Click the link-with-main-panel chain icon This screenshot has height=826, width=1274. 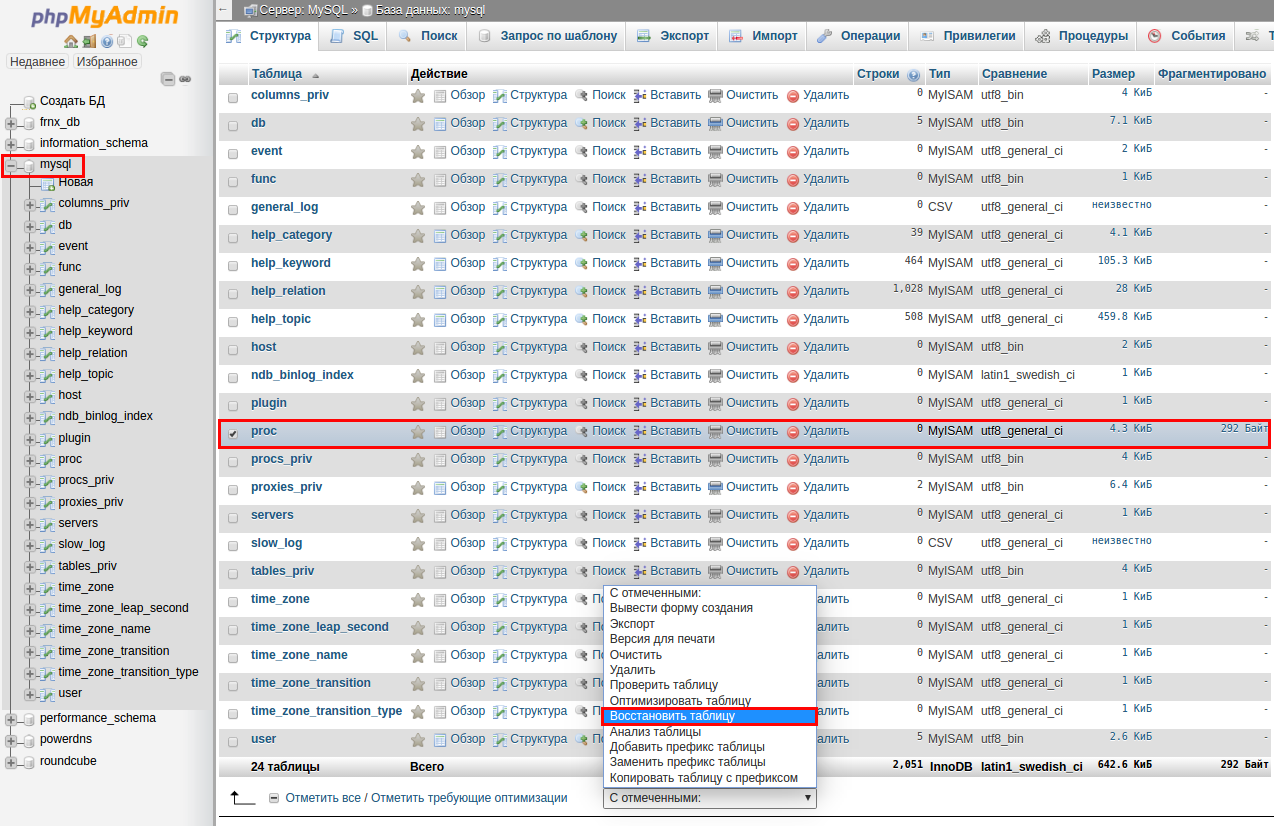pyautogui.click(x=185, y=78)
